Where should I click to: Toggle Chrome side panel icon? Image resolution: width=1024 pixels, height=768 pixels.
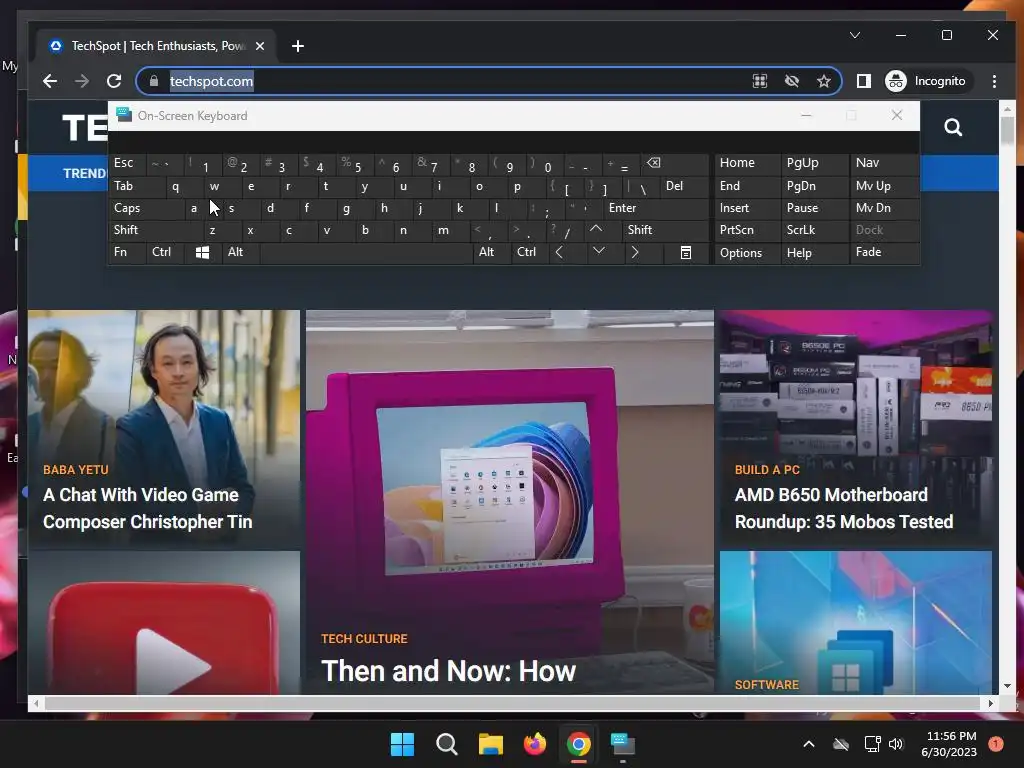(863, 81)
